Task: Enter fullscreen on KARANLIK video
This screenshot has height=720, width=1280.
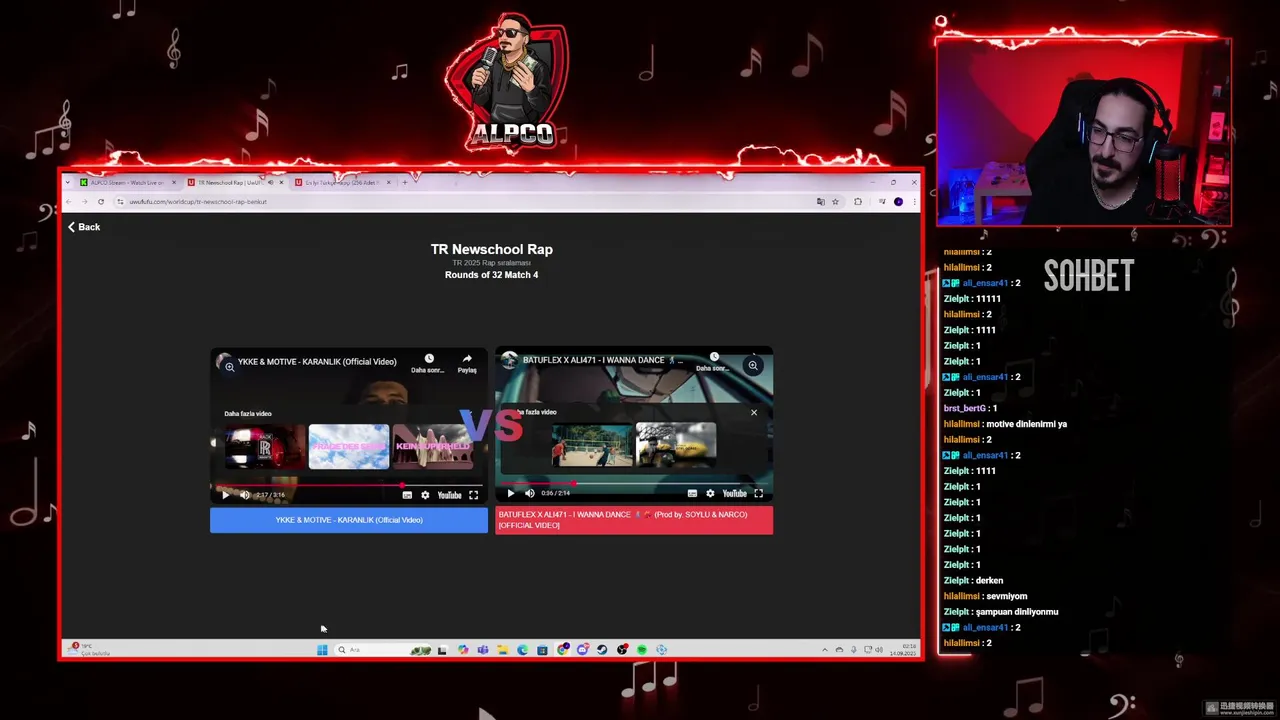Action: pyautogui.click(x=473, y=495)
